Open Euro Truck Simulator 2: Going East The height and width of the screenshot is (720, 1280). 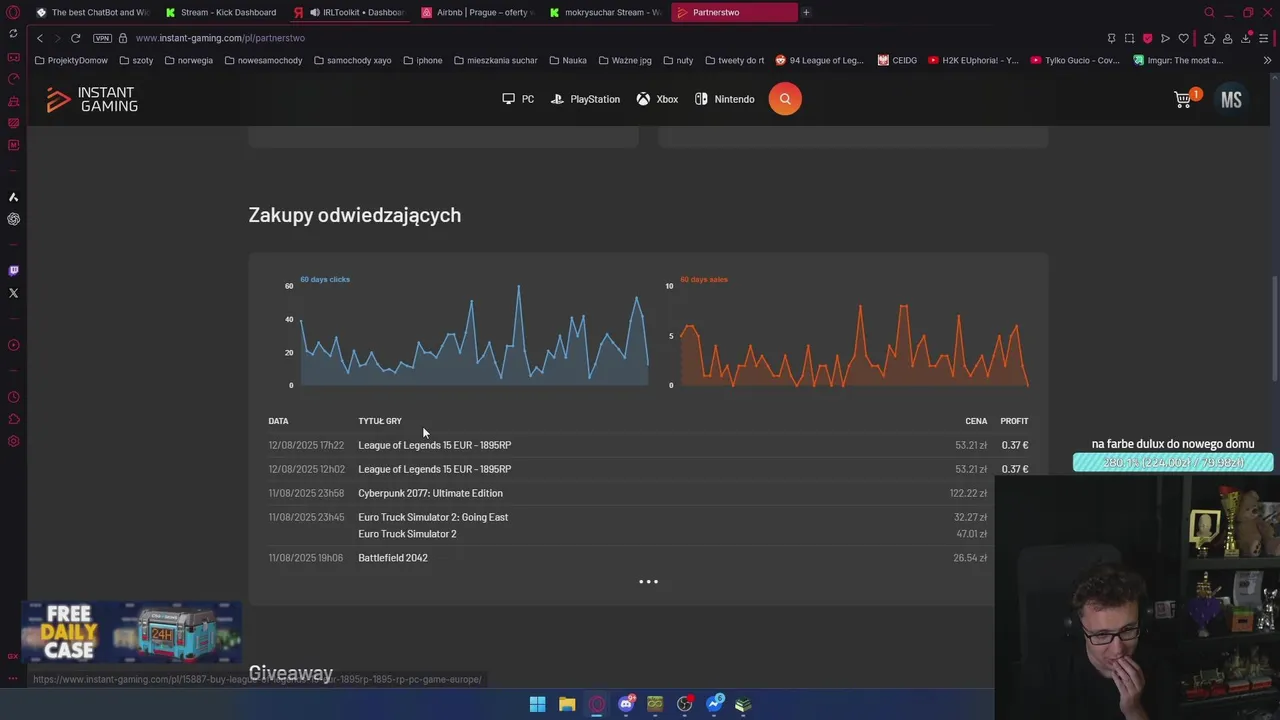click(x=433, y=517)
